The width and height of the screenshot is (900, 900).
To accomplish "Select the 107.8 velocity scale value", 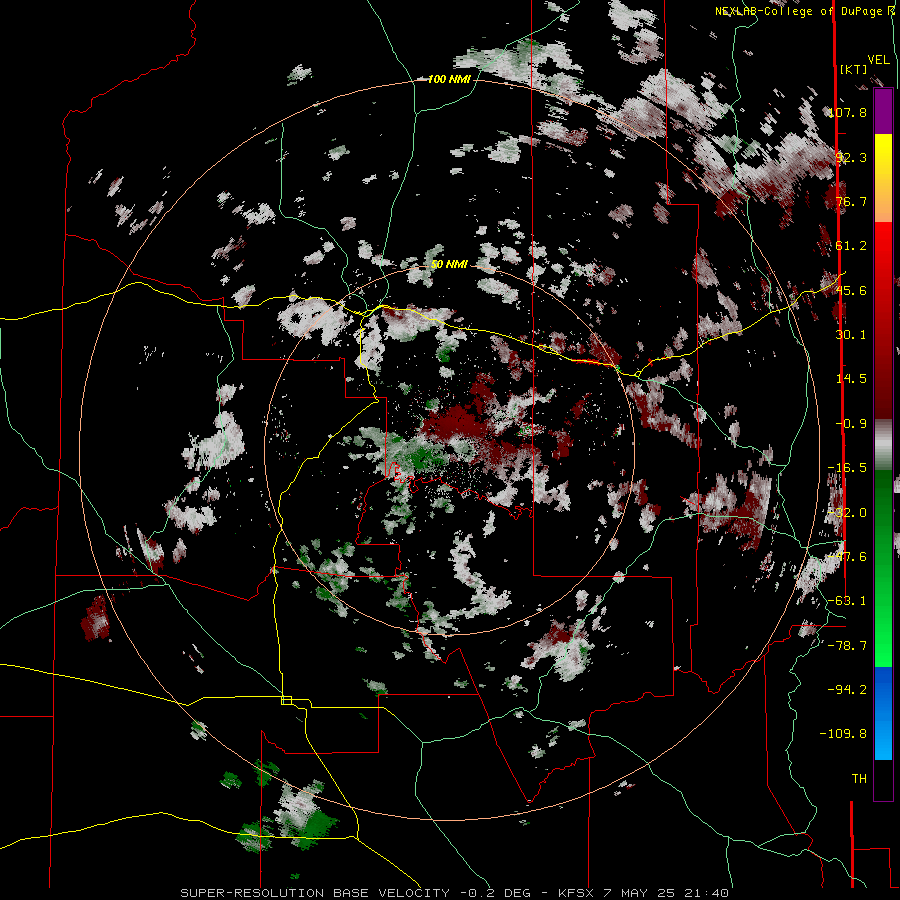I will (848, 112).
